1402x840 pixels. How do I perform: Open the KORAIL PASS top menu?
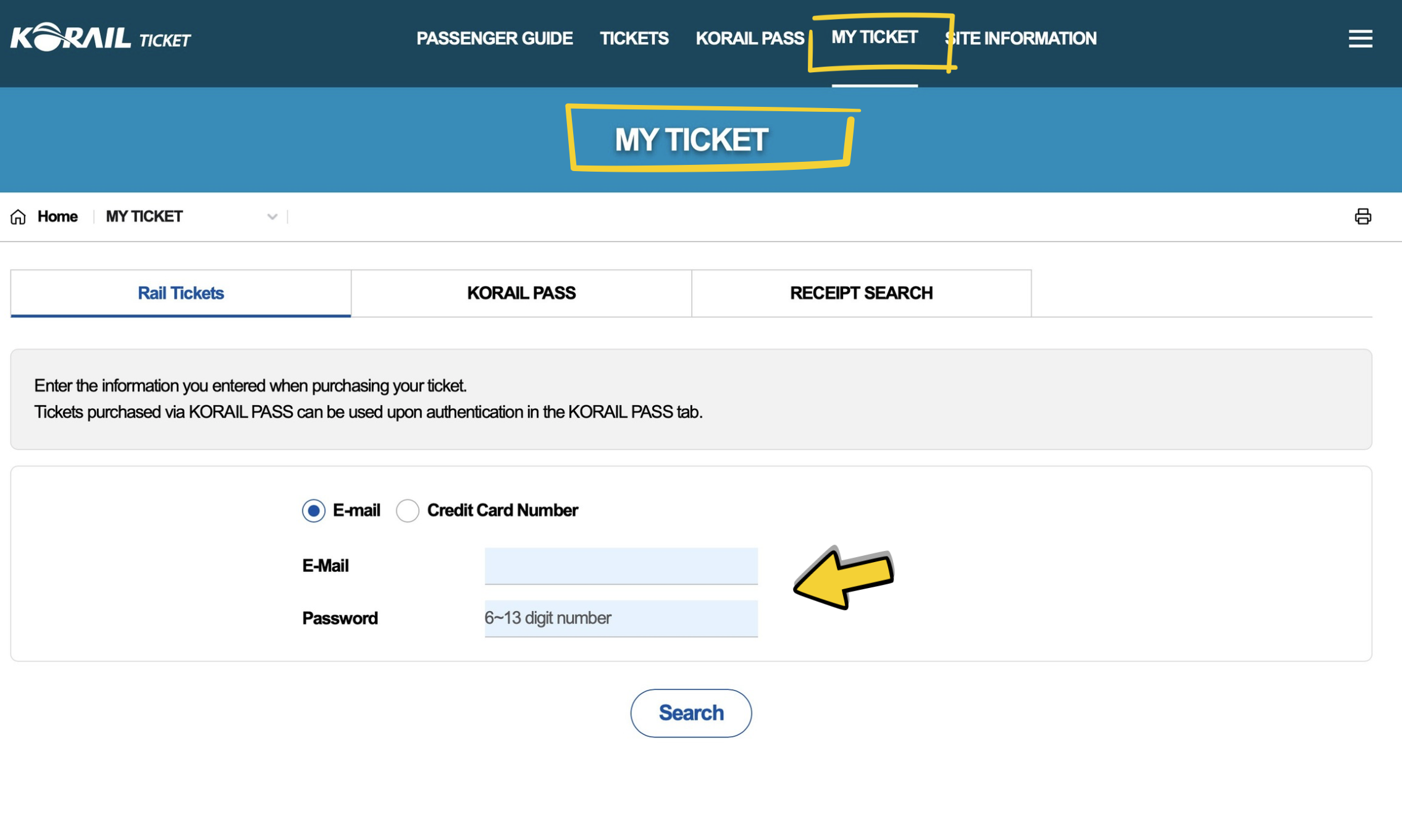tap(750, 38)
